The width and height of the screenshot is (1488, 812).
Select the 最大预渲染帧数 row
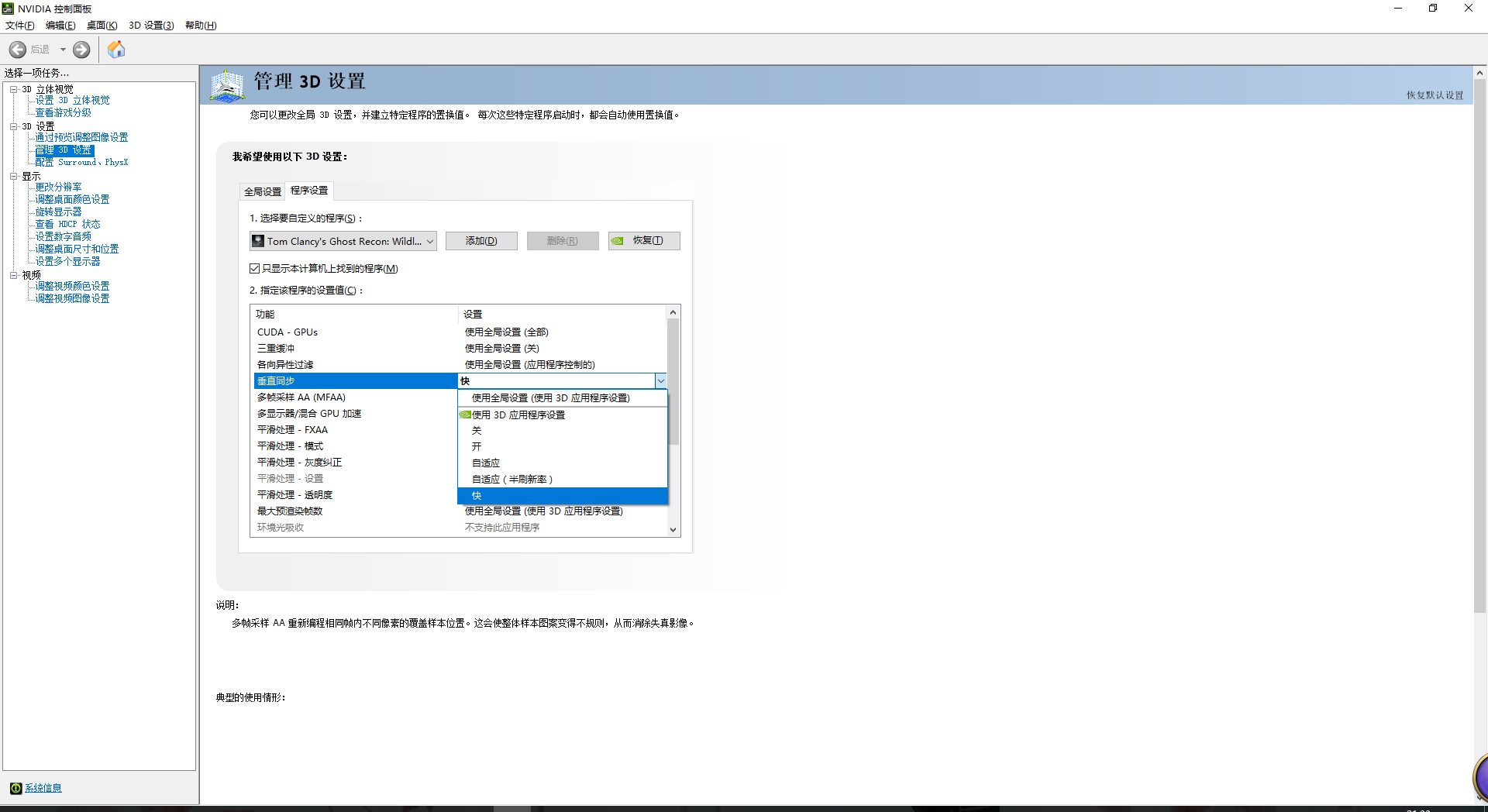point(460,511)
